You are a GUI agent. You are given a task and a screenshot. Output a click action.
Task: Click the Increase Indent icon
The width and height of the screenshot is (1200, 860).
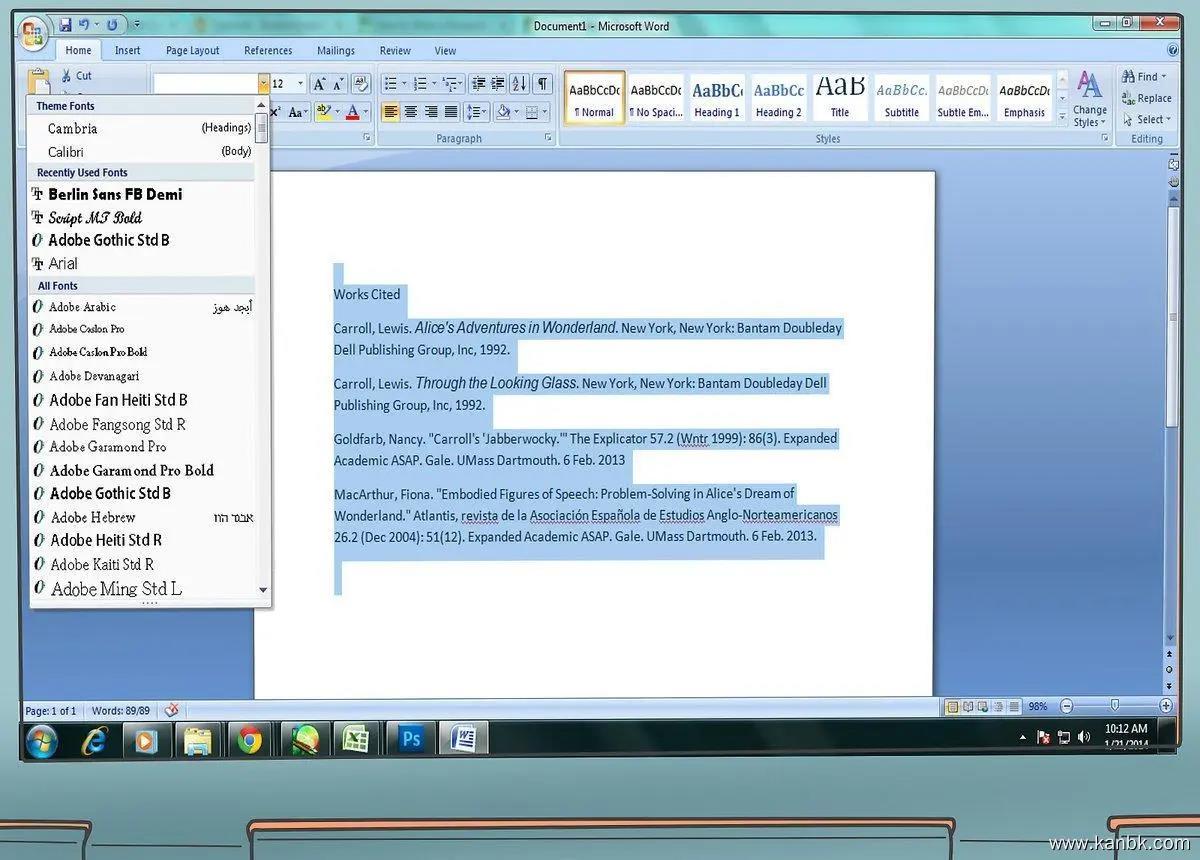tap(497, 84)
